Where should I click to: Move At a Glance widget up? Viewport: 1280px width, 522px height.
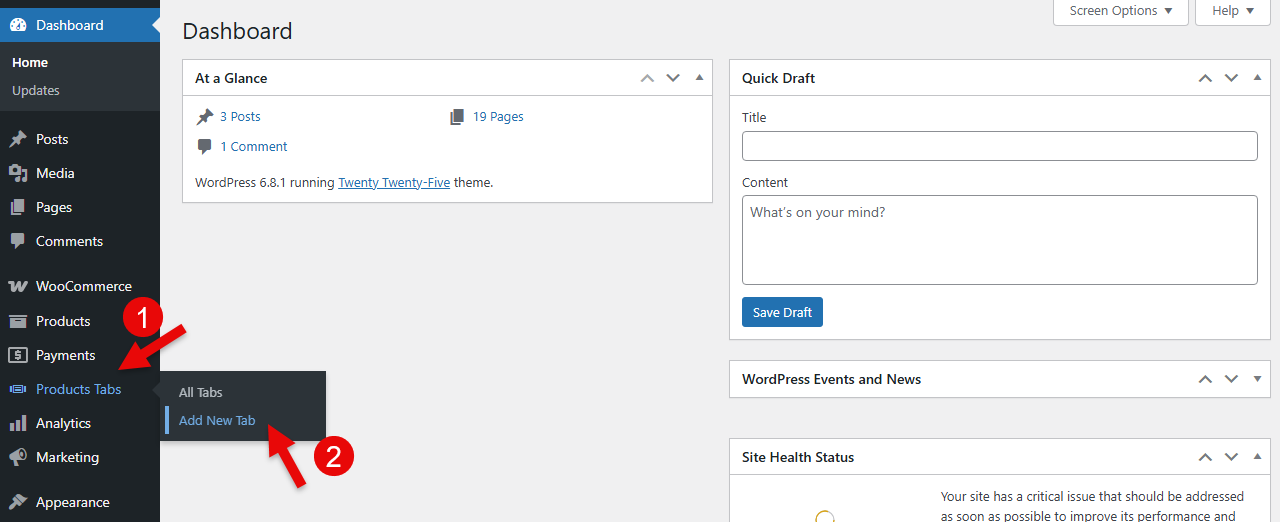tap(647, 78)
